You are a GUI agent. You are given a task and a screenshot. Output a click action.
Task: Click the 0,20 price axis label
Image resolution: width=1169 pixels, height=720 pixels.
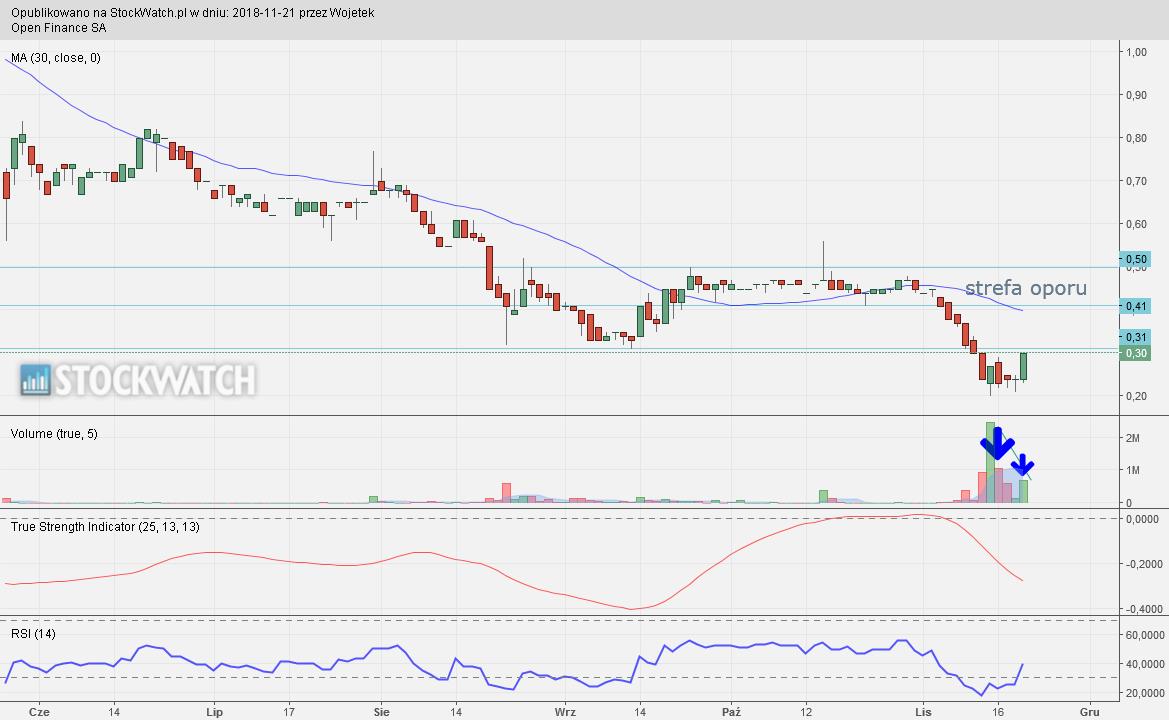point(1136,396)
